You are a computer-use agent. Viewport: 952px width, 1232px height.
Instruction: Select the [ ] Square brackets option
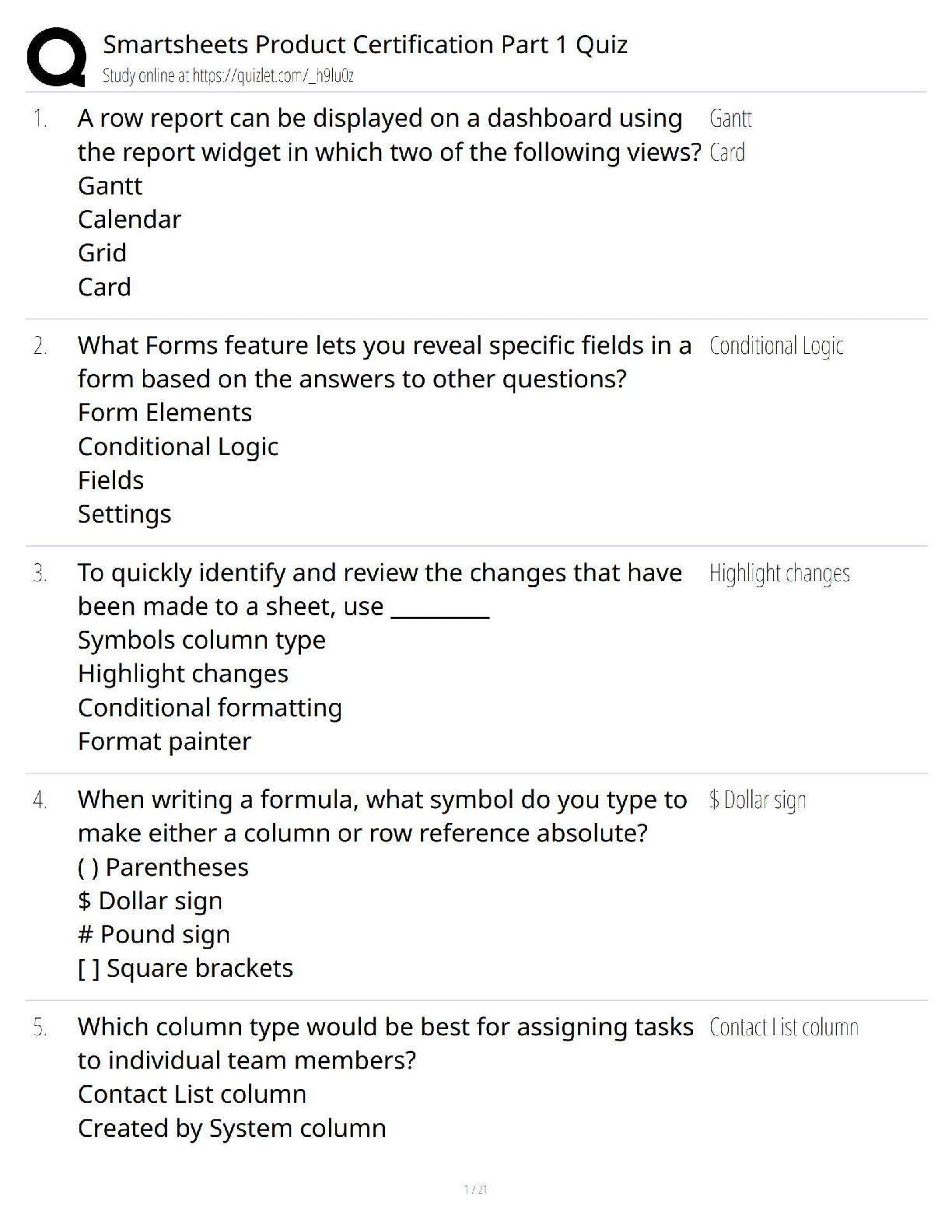[x=185, y=968]
